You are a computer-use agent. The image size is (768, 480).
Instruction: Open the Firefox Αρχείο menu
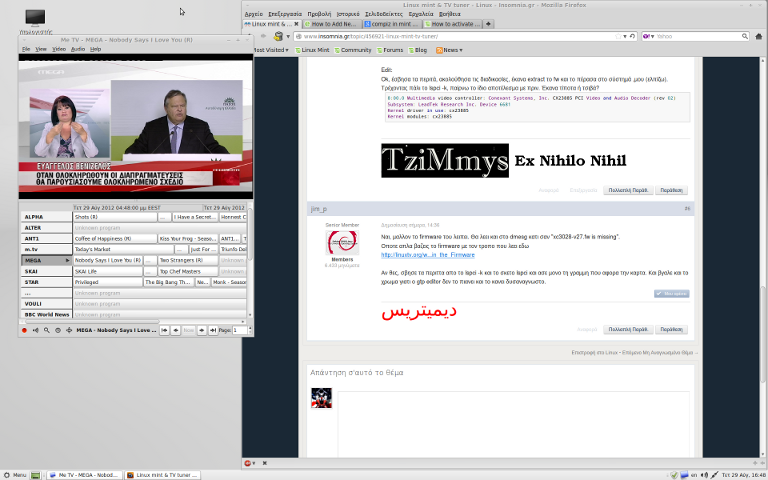tap(254, 14)
